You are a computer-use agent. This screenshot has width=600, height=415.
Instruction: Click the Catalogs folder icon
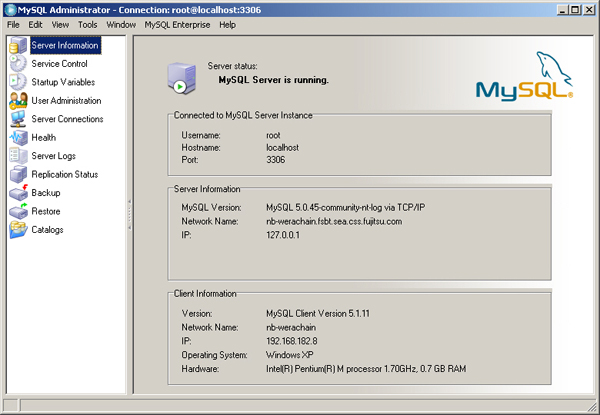click(18, 229)
